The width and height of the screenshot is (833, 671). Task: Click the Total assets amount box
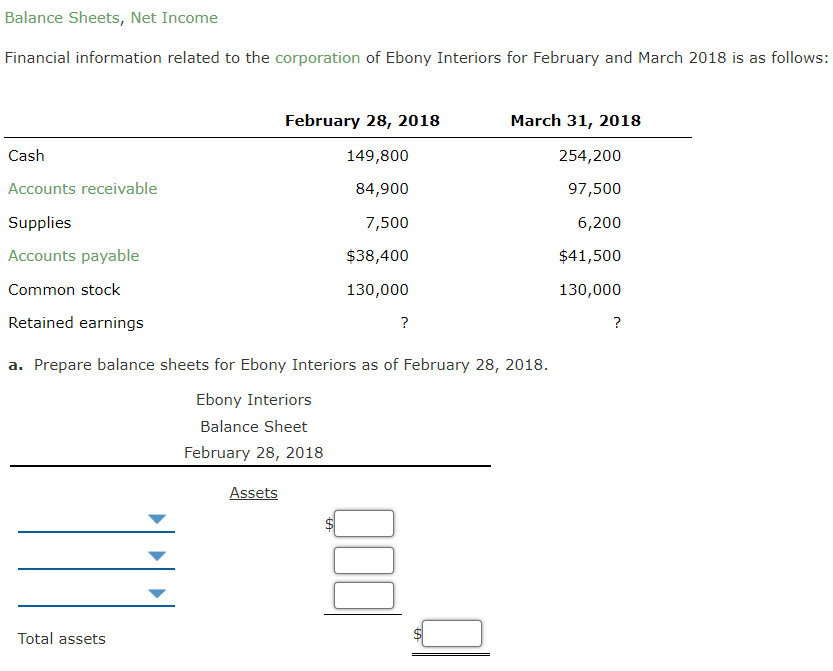click(x=451, y=633)
